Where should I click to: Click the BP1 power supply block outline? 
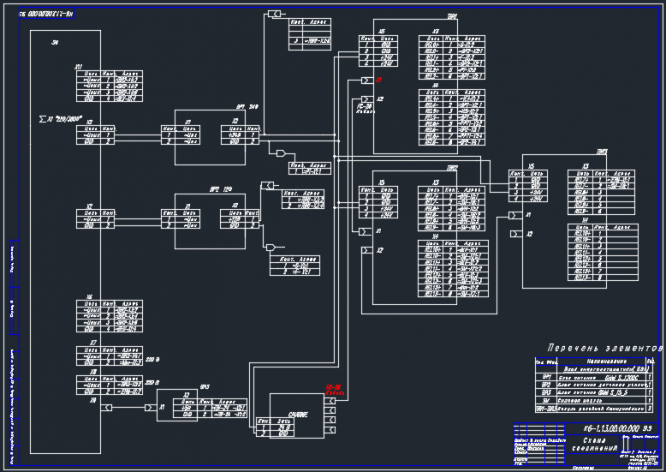point(210,137)
